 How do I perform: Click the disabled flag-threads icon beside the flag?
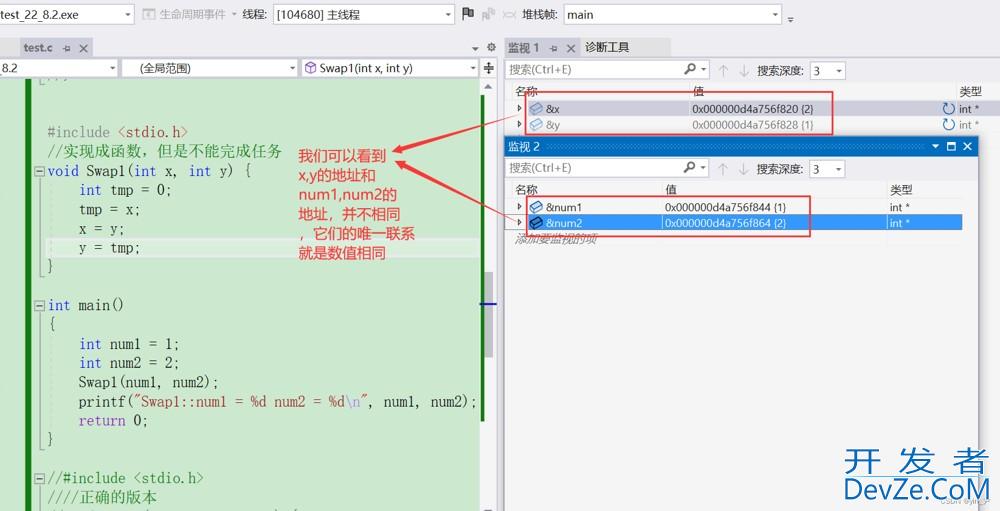click(489, 14)
